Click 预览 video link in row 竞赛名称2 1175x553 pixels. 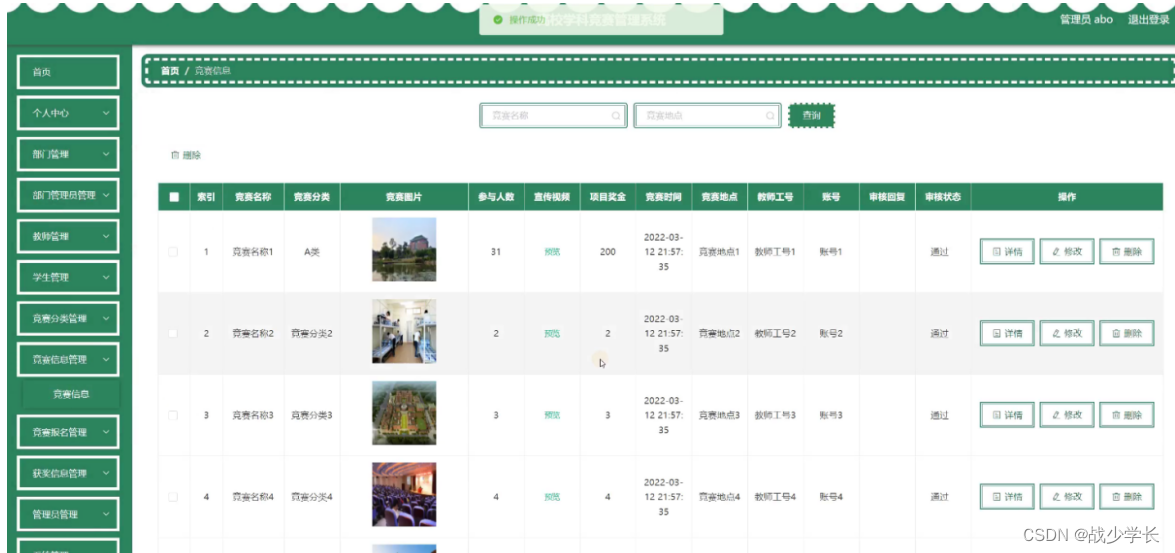point(552,333)
